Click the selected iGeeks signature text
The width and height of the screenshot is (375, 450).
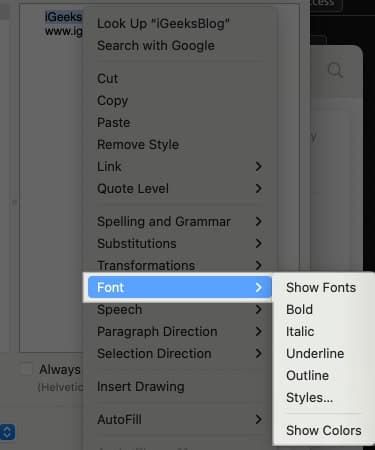point(63,17)
